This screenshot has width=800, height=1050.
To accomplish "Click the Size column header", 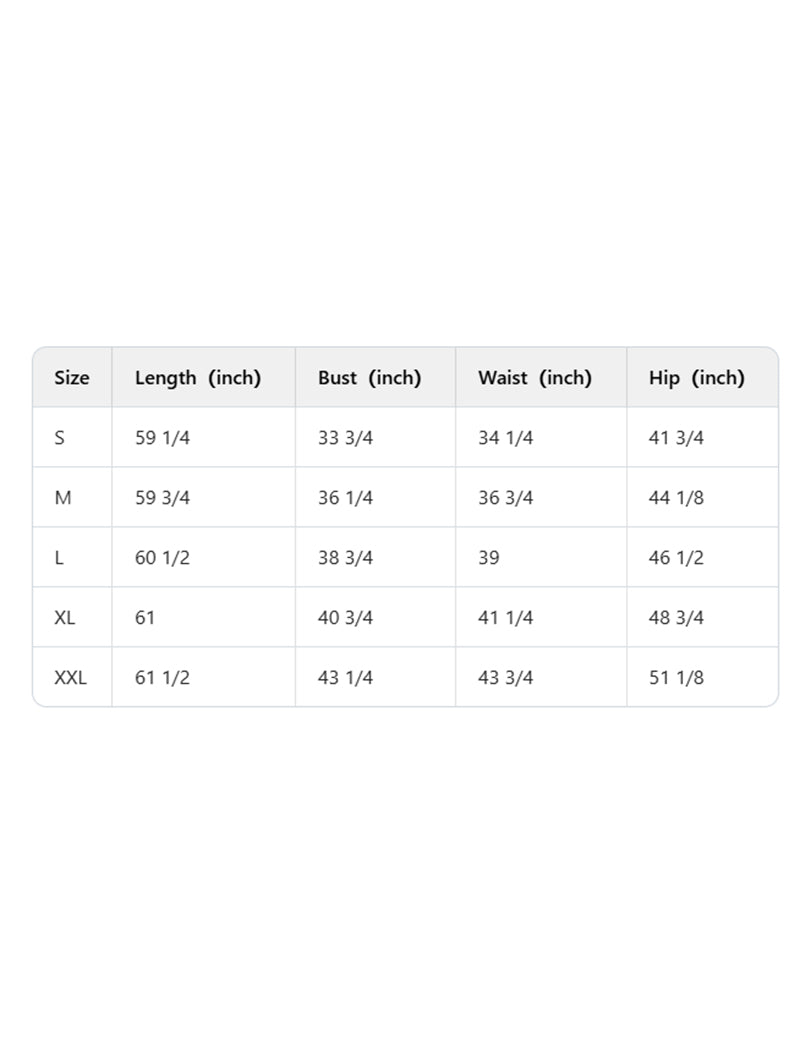I will (x=72, y=378).
